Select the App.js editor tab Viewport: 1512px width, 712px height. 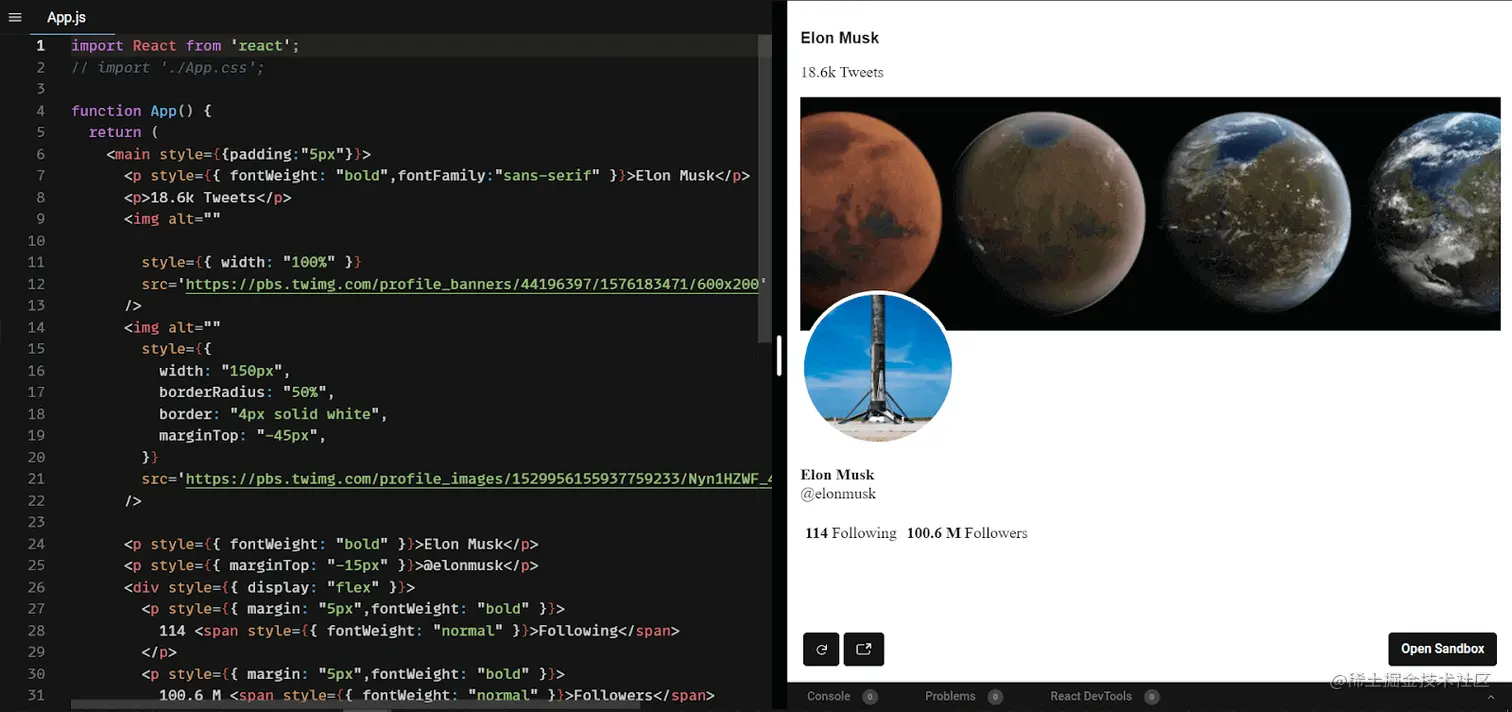[66, 17]
